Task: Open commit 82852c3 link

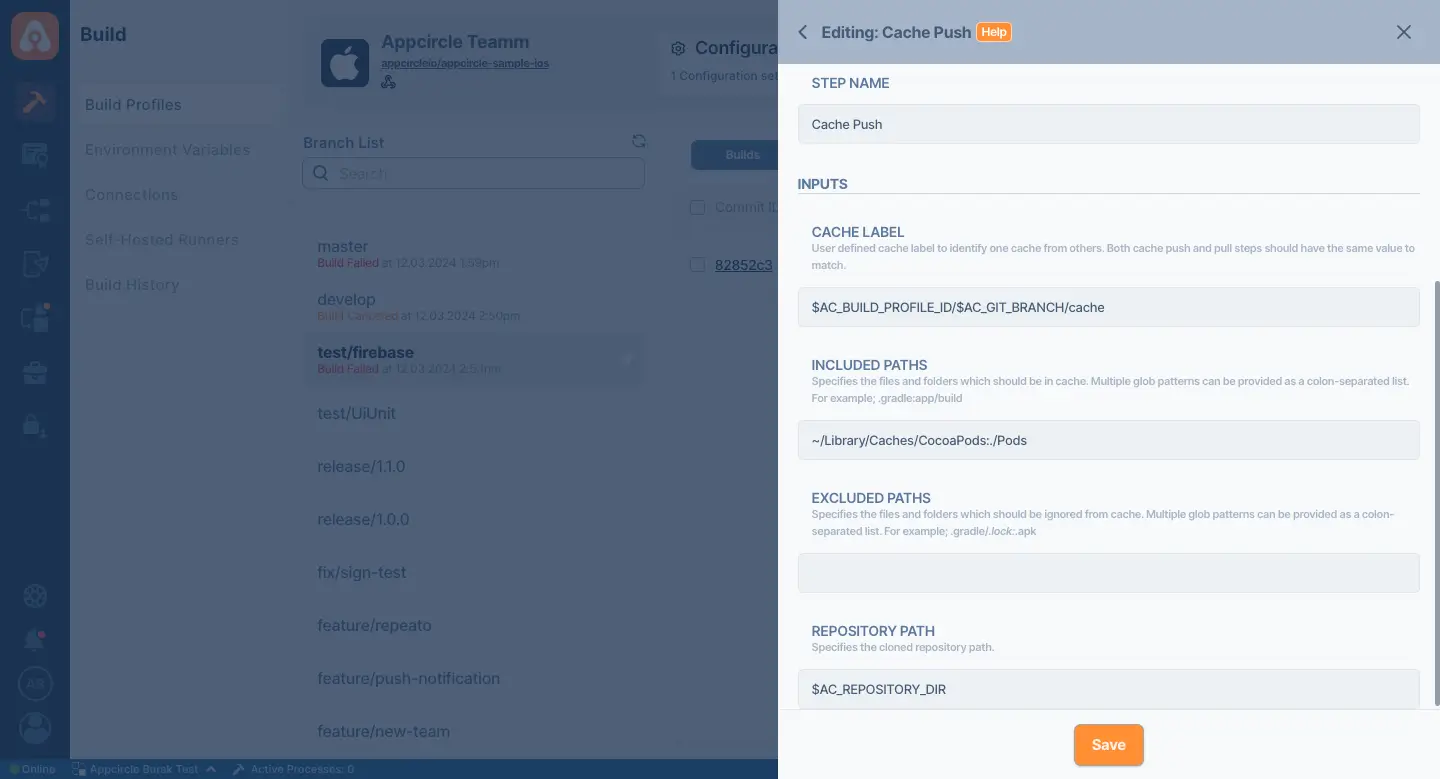Action: tap(743, 265)
